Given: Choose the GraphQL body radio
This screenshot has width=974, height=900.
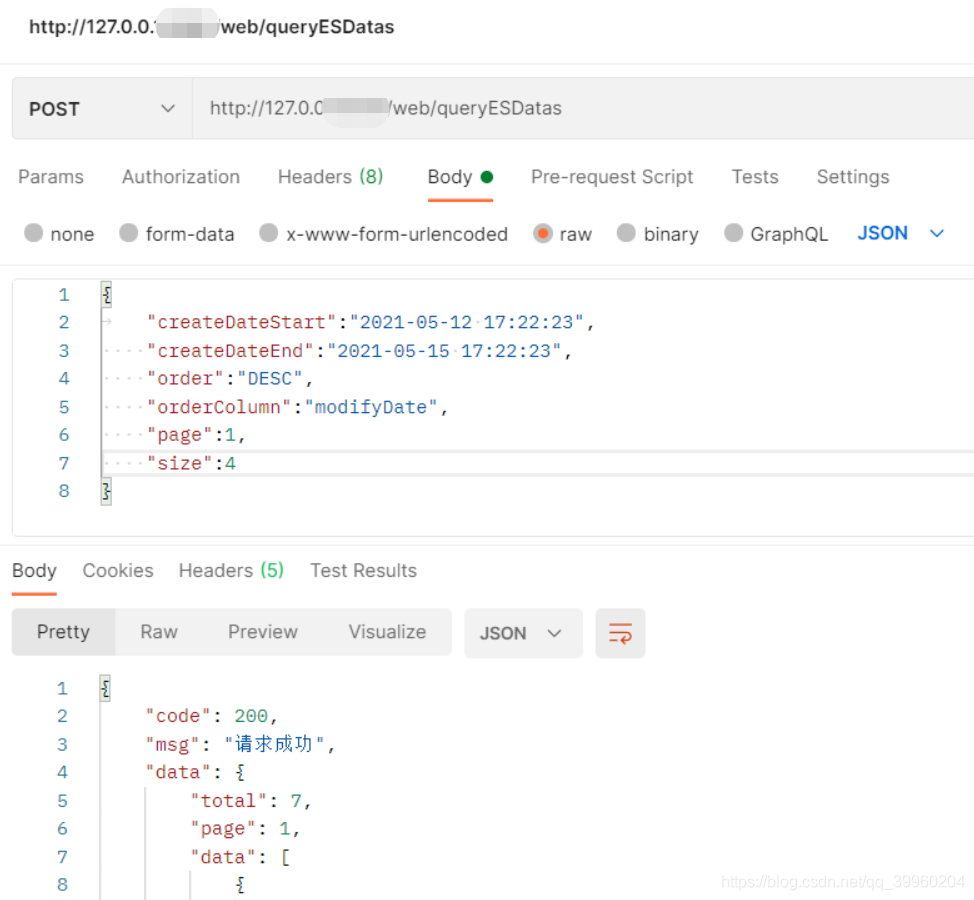Looking at the screenshot, I should [x=734, y=233].
